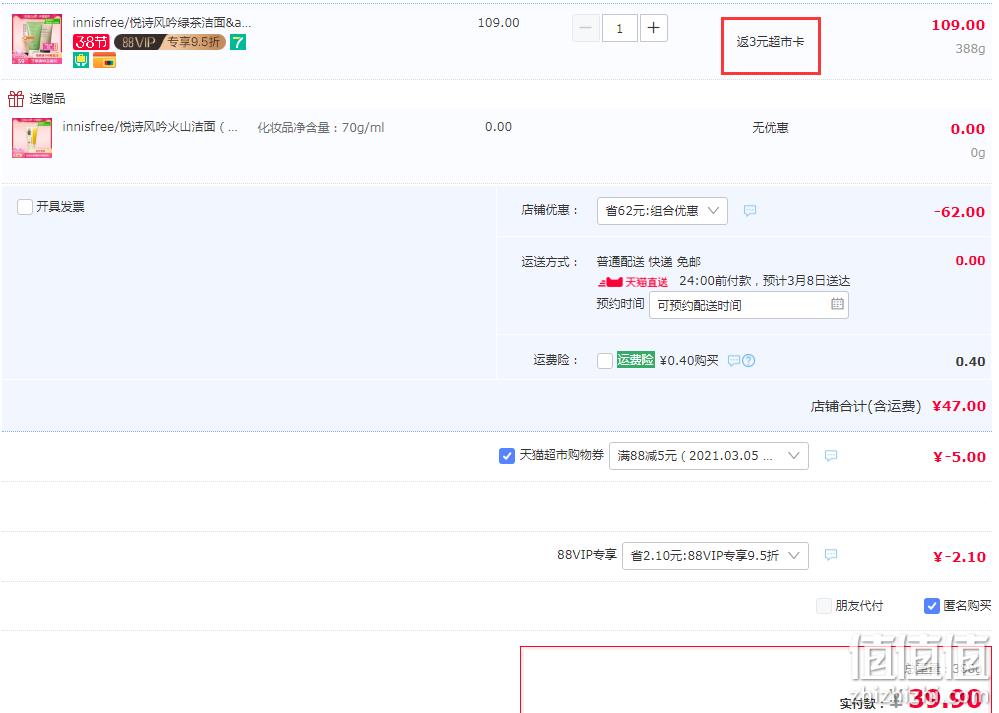
Task: Tick the 运费险 purchase checkbox
Action: [x=605, y=361]
